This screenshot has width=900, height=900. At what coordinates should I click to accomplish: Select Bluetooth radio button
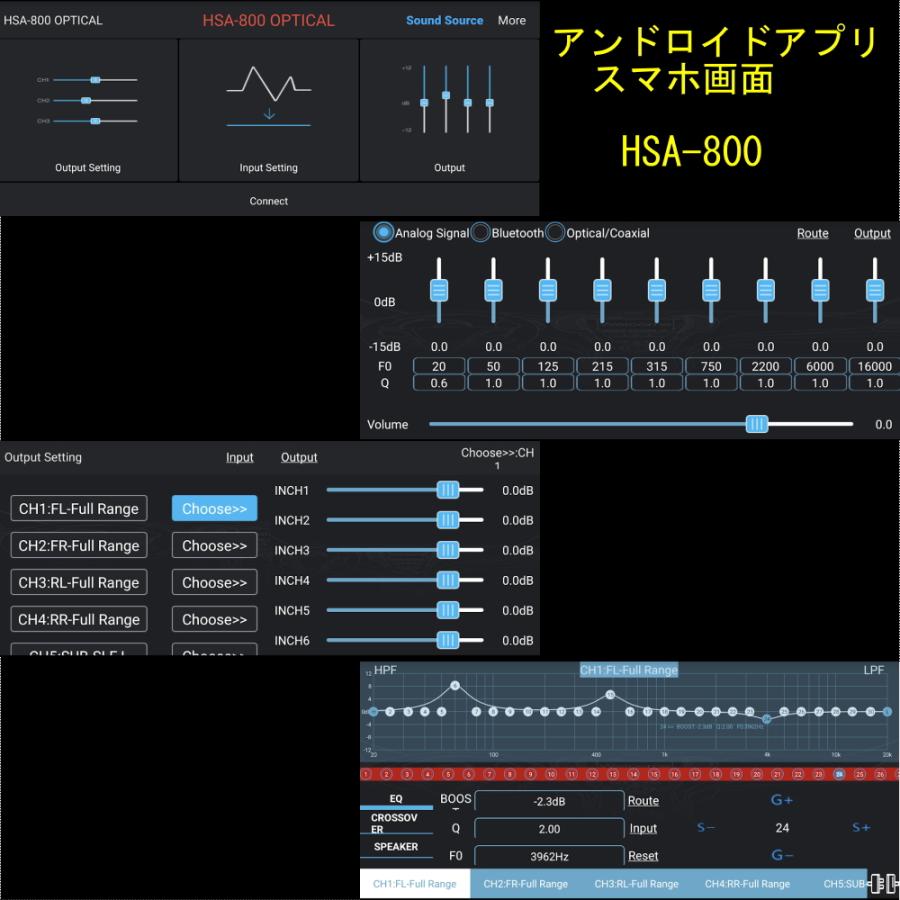pos(480,233)
